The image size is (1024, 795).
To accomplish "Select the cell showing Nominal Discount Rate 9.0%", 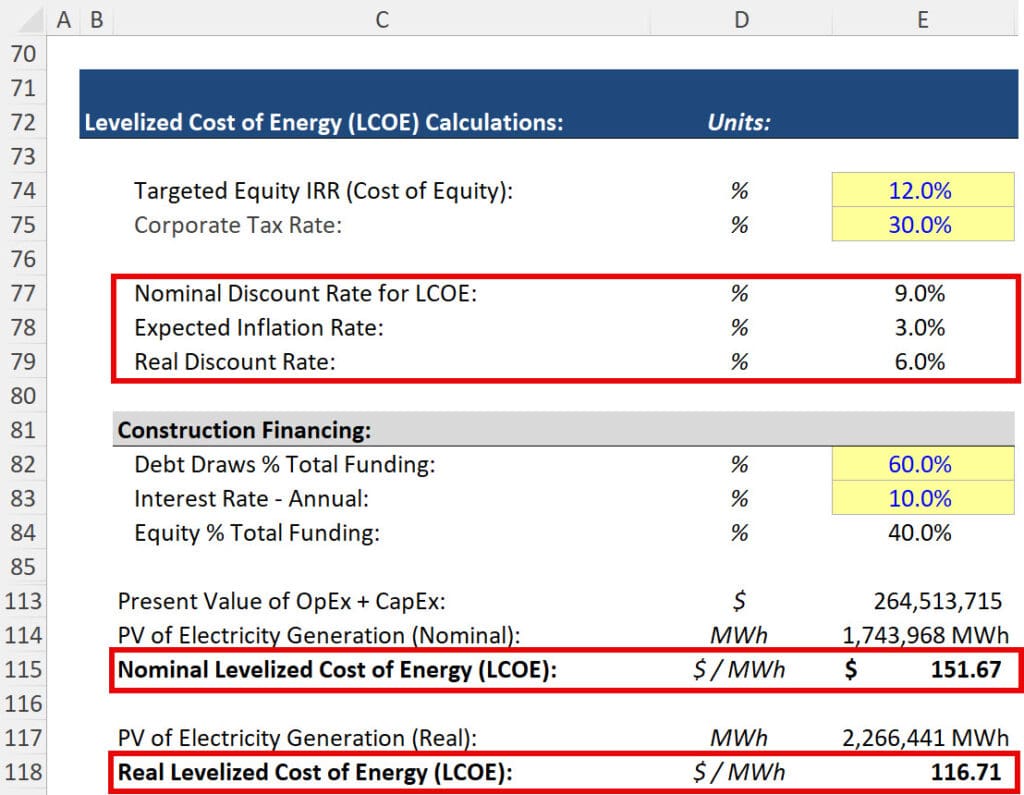I will pos(920,293).
